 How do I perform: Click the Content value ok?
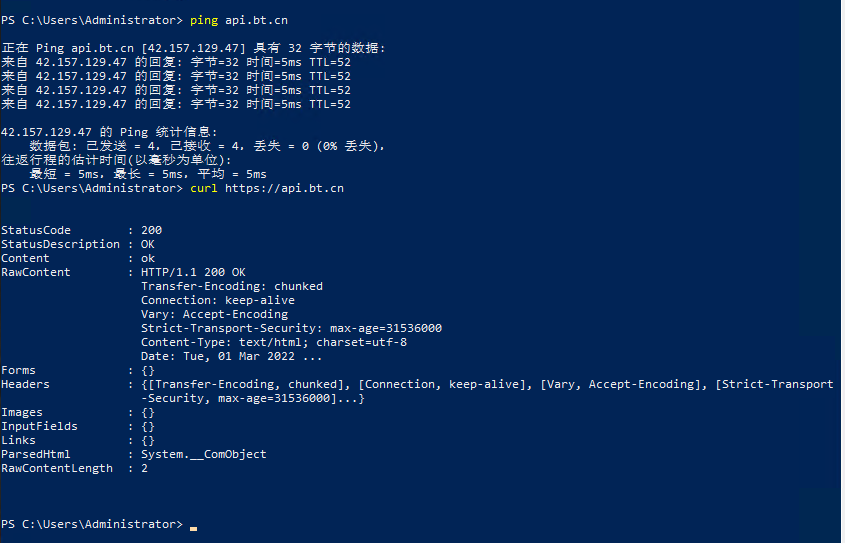click(148, 259)
